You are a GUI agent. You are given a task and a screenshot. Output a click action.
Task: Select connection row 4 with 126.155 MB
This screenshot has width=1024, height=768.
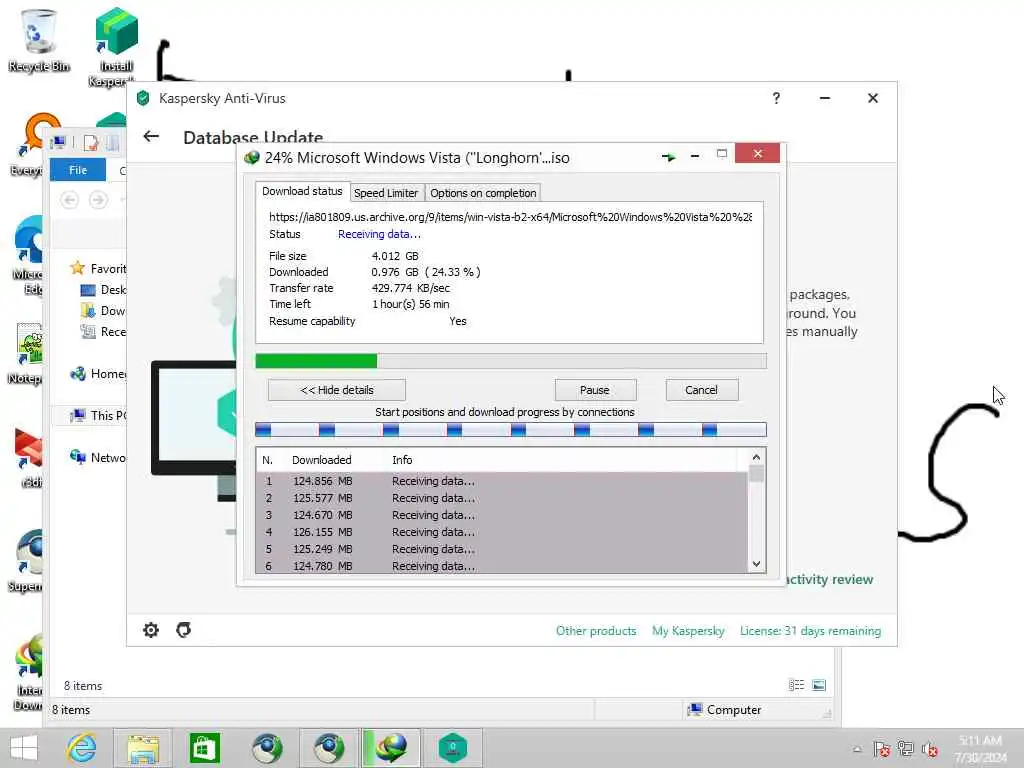(x=501, y=532)
